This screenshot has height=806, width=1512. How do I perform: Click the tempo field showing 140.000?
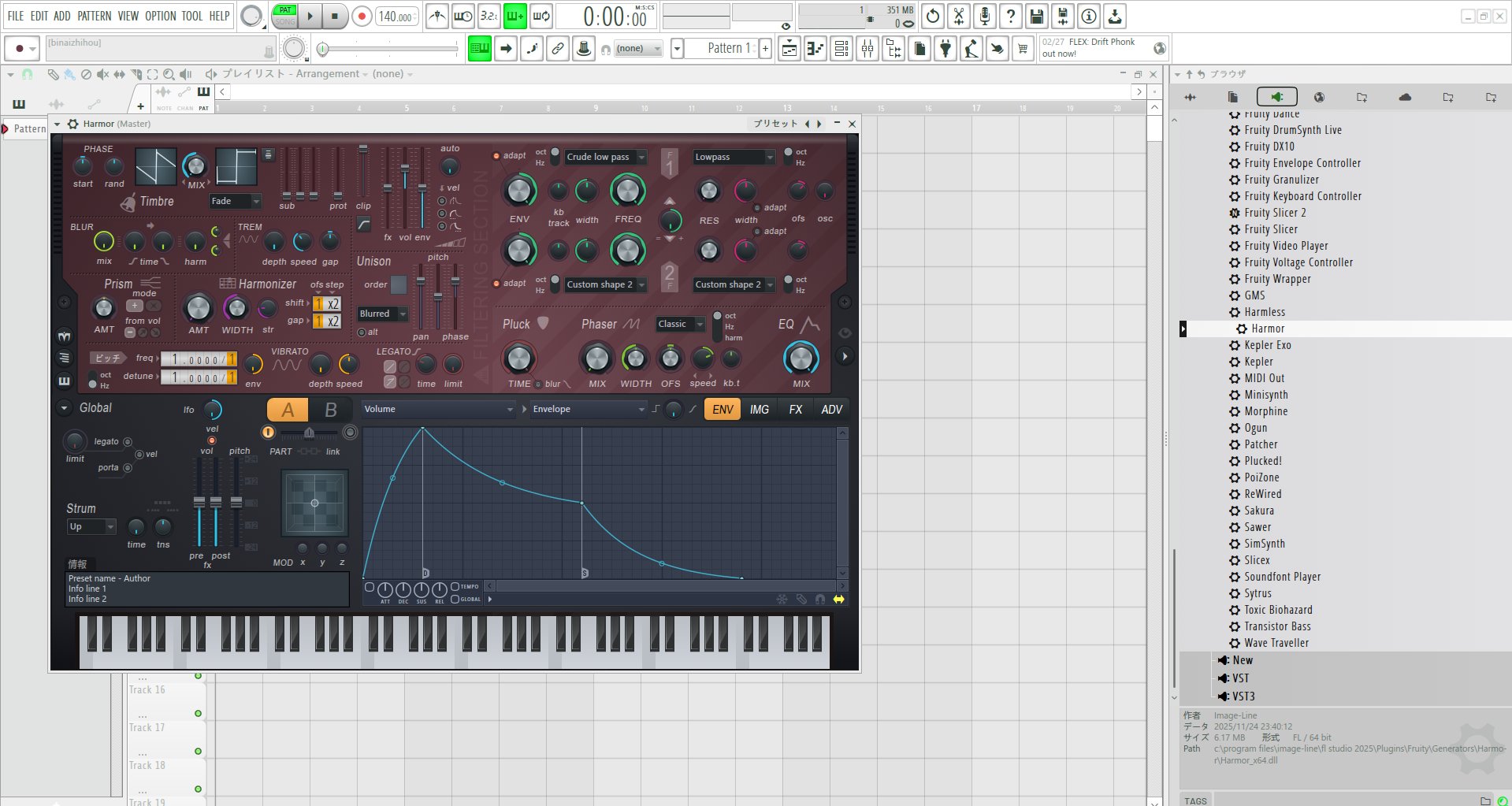click(x=396, y=16)
